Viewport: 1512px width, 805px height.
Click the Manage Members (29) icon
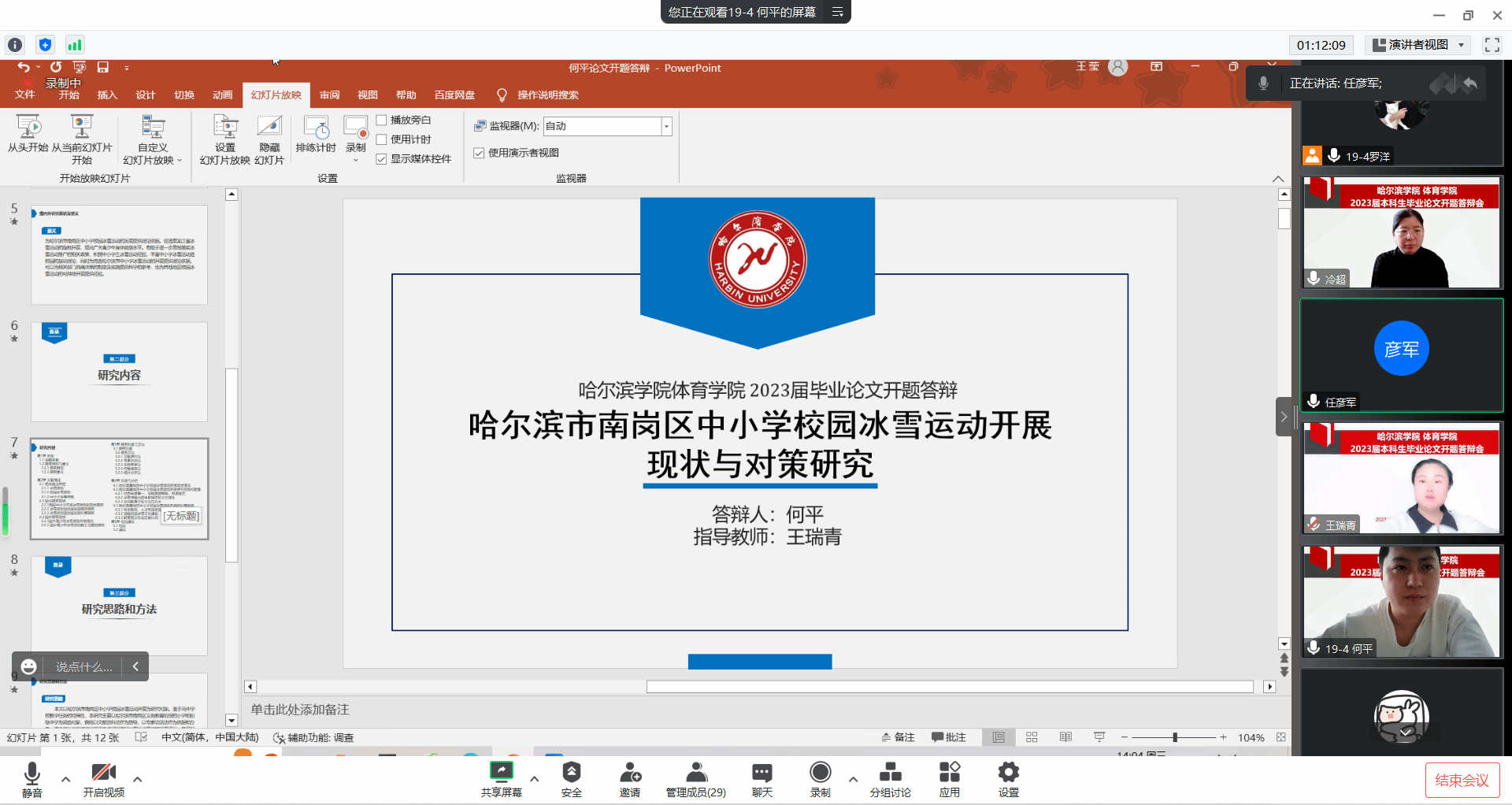tap(696, 772)
